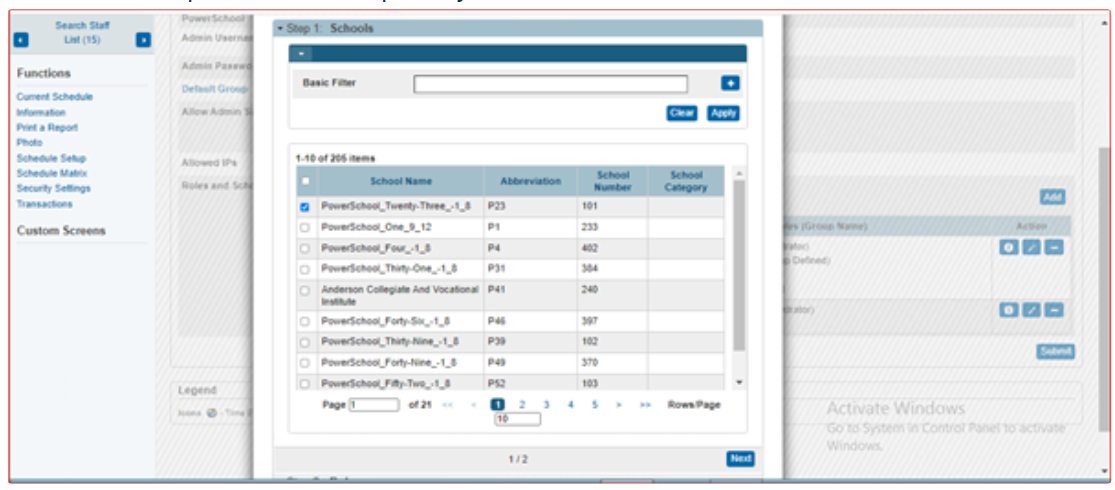Go to page 2 of schools list
1115x490 pixels.
522,405
